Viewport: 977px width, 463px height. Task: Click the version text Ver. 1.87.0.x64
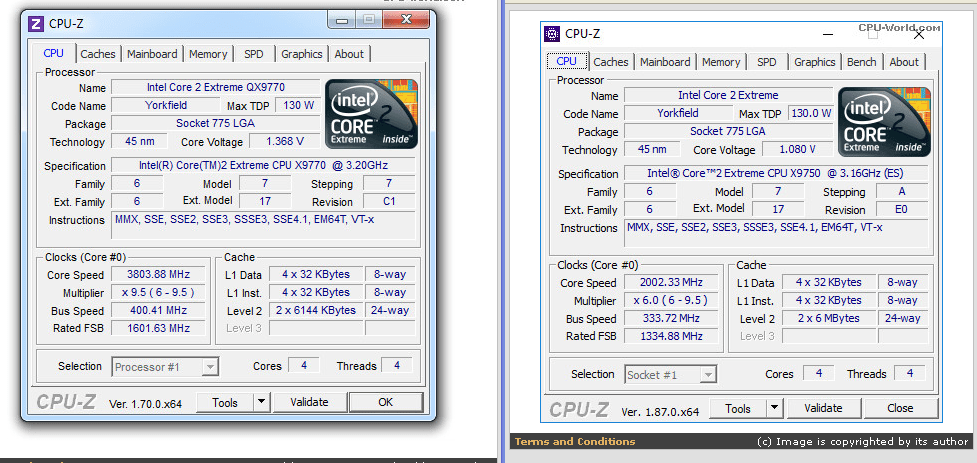pyautogui.click(x=660, y=412)
